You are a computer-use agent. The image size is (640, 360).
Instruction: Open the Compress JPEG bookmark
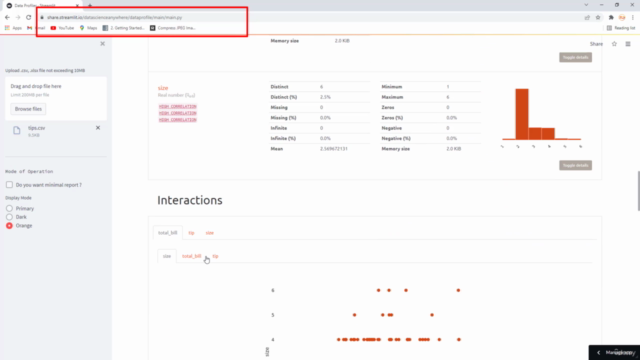pyautogui.click(x=173, y=28)
